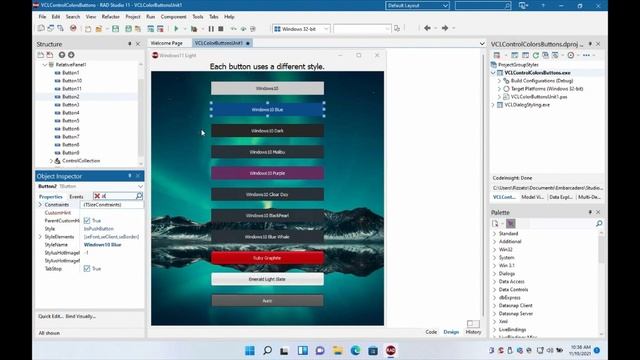The width and height of the screenshot is (640, 360).
Task: Open the Refactor menu
Action: pos(111,17)
